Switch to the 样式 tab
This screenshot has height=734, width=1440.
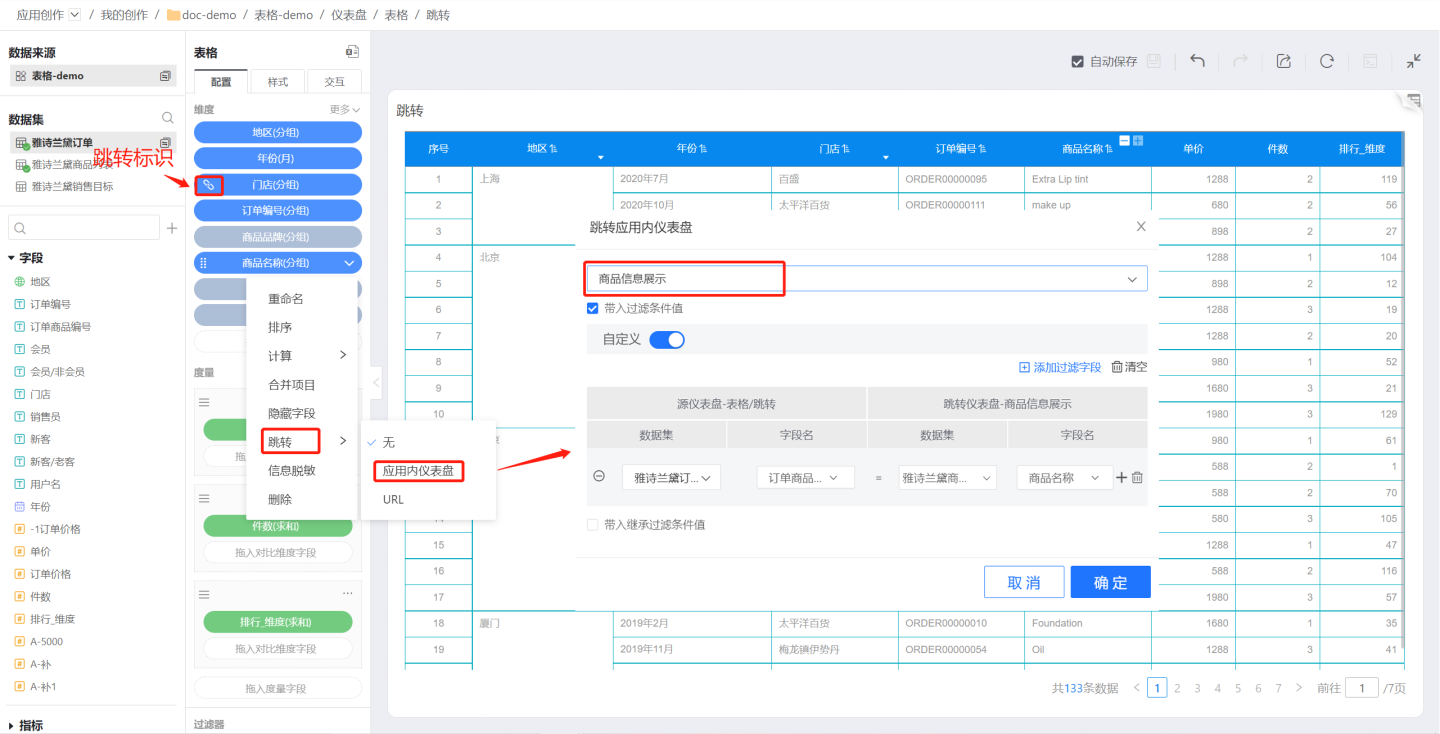277,82
